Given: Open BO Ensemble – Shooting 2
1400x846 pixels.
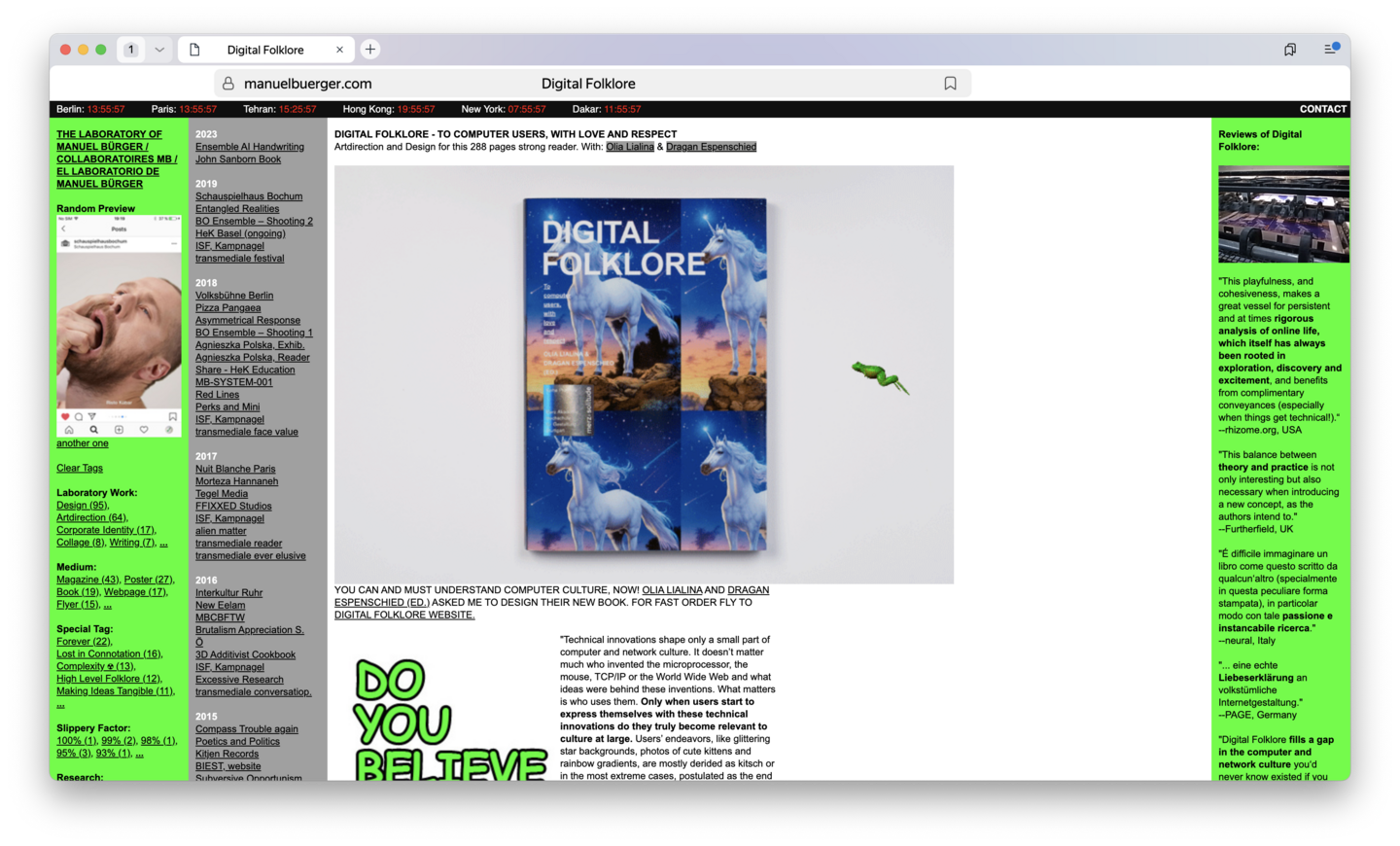Looking at the screenshot, I should click(x=254, y=222).
